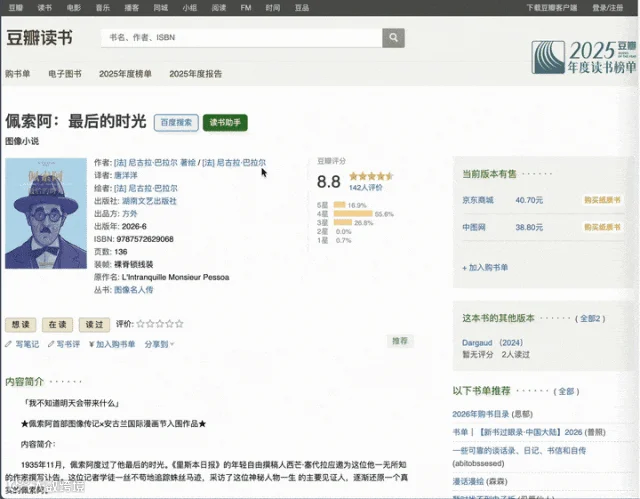Click 购买纸质书 for 京东商城
Screen dimensions: 640x499
(x=602, y=200)
